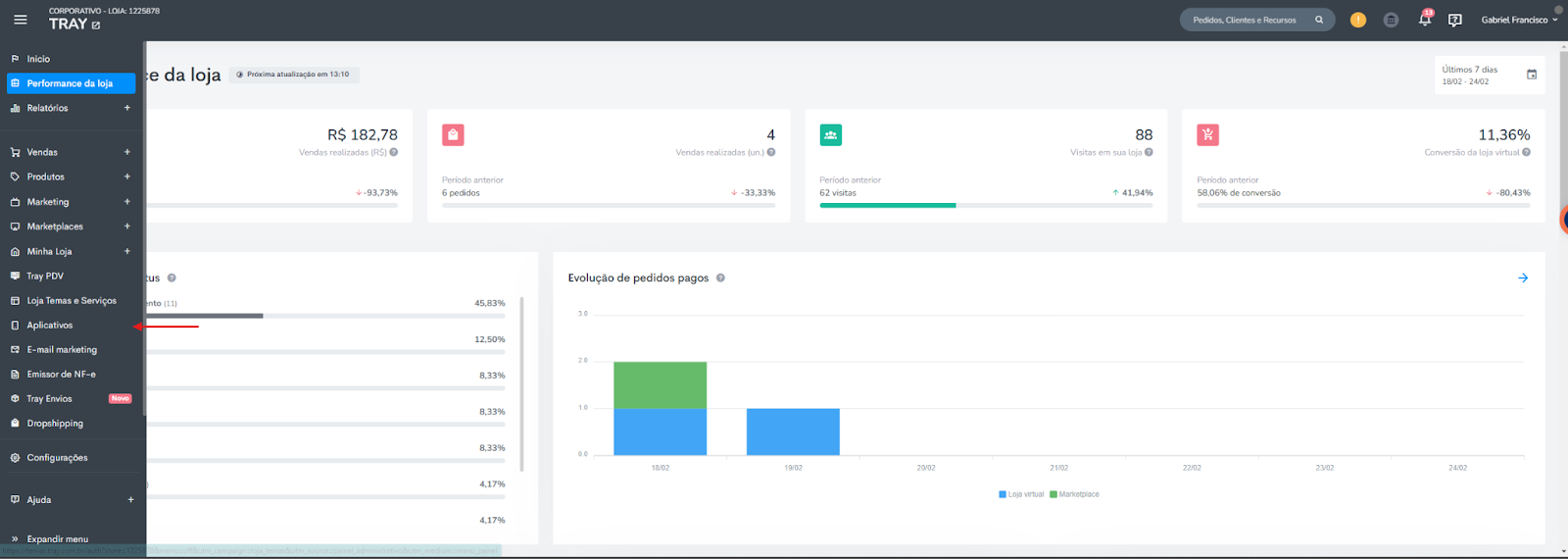
Task: Click the search magnifier icon
Action: pyautogui.click(x=1319, y=20)
